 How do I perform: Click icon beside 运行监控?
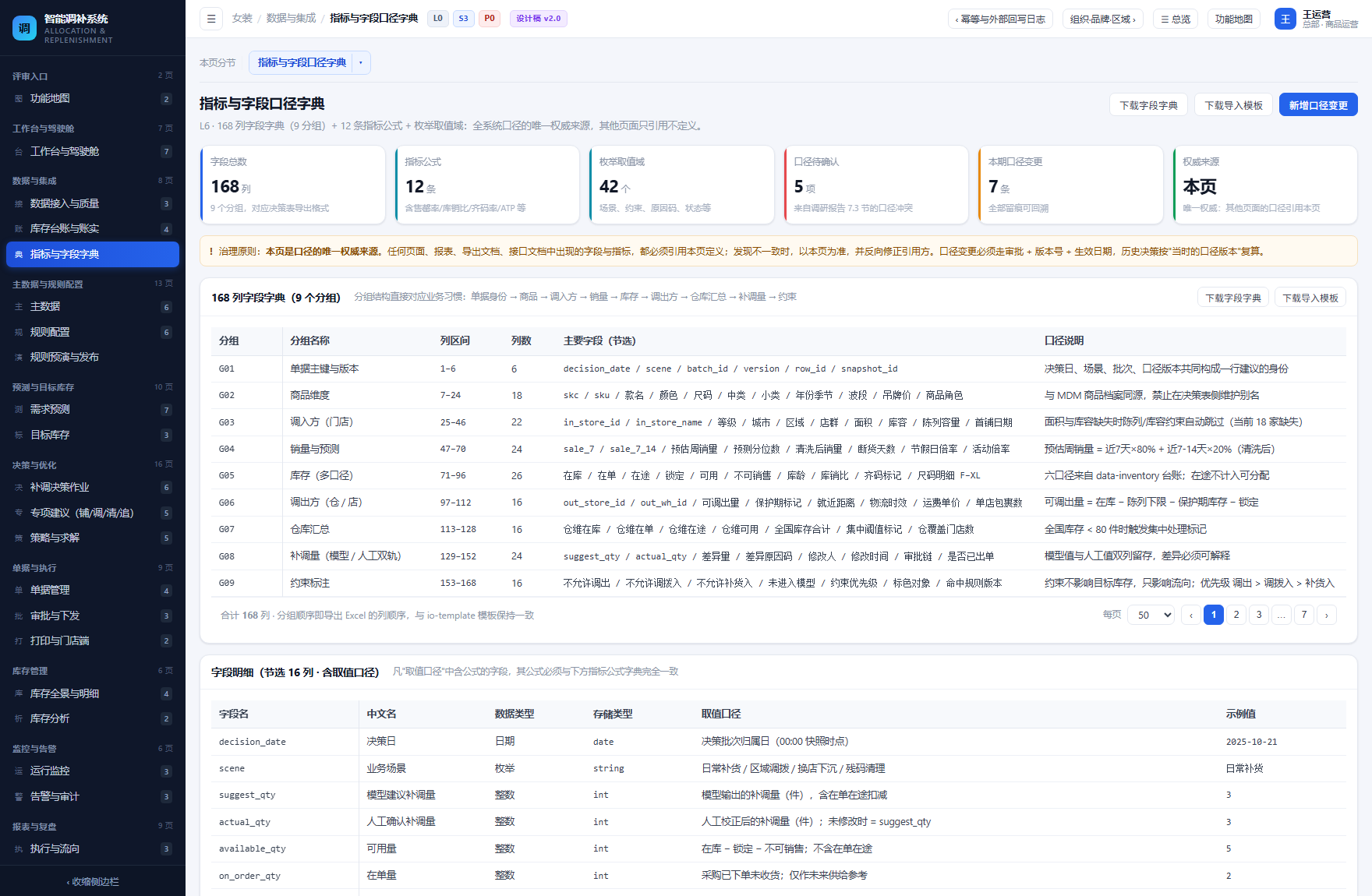tap(19, 771)
